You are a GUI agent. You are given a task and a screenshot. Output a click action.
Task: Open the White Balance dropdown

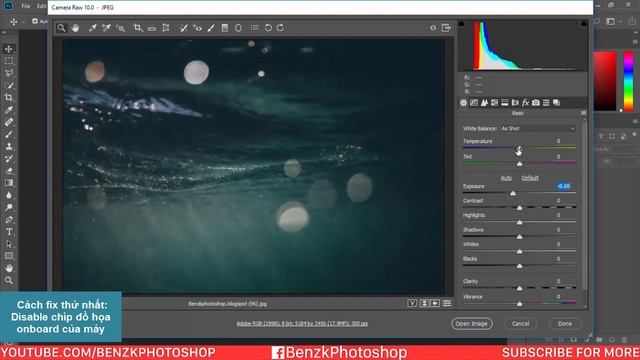538,129
